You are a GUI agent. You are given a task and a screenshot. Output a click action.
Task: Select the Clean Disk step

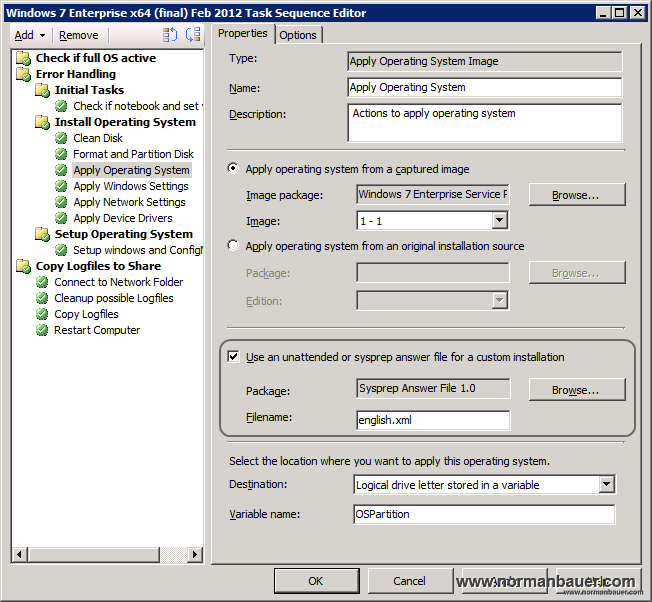click(x=98, y=138)
